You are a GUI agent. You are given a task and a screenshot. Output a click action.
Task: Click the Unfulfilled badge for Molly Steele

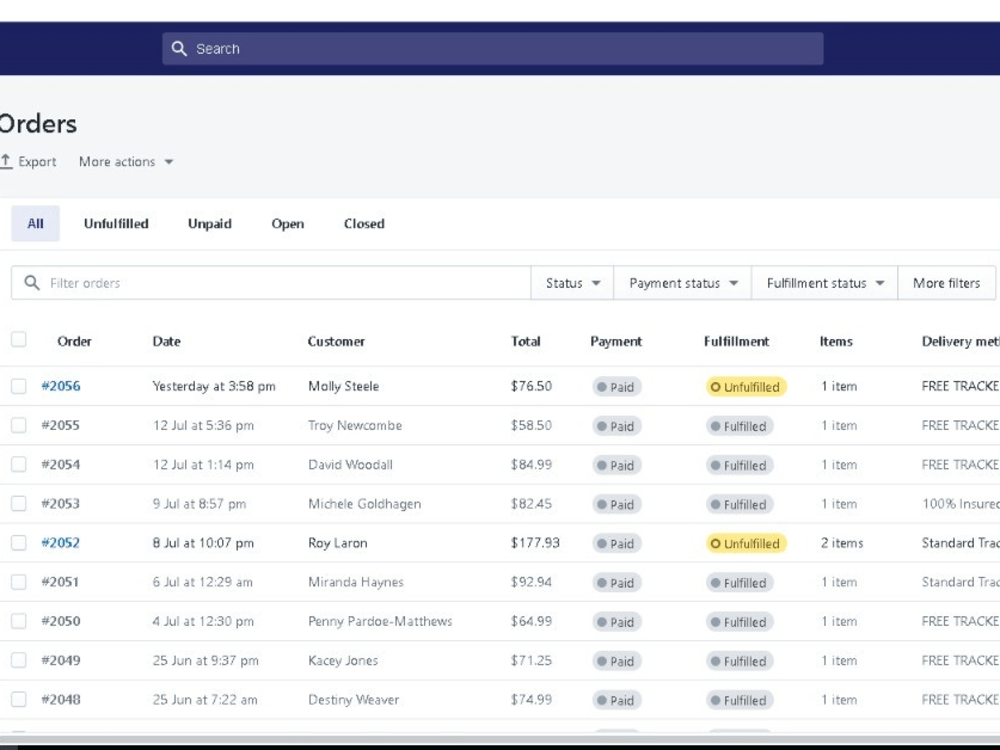pyautogui.click(x=746, y=386)
